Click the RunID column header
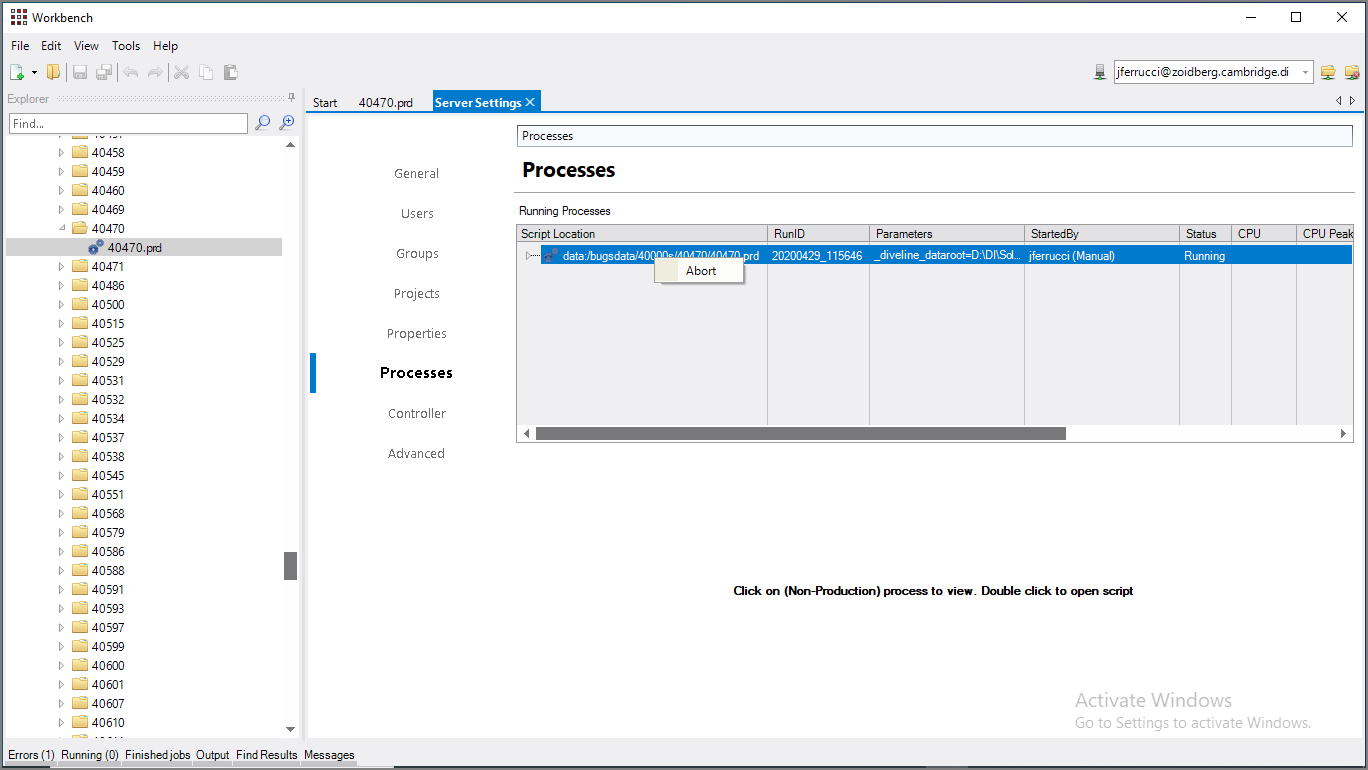 click(818, 234)
